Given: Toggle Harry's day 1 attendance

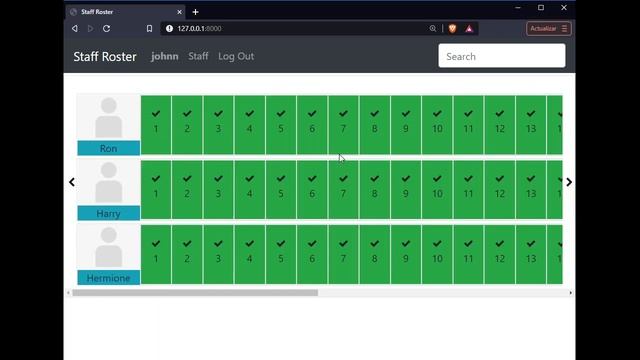Looking at the screenshot, I should point(156,190).
